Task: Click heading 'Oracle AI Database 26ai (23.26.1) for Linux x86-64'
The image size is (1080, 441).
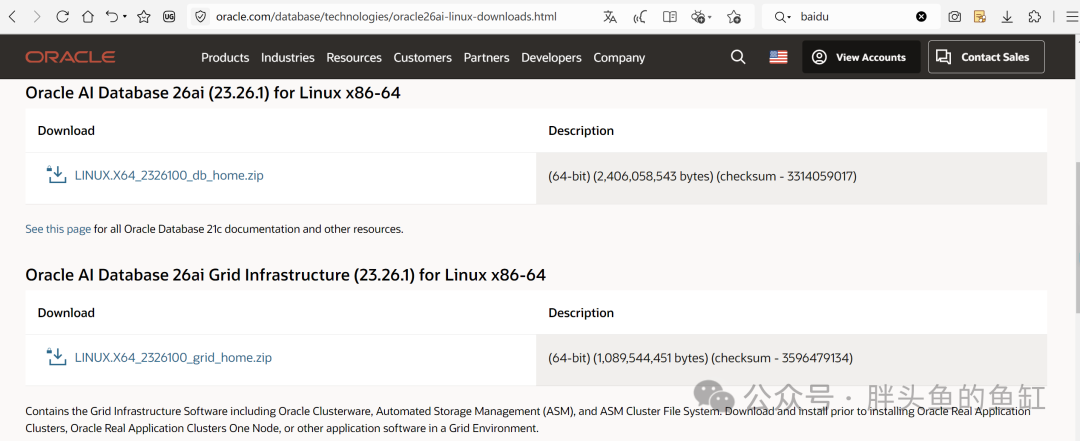Action: 213,93
